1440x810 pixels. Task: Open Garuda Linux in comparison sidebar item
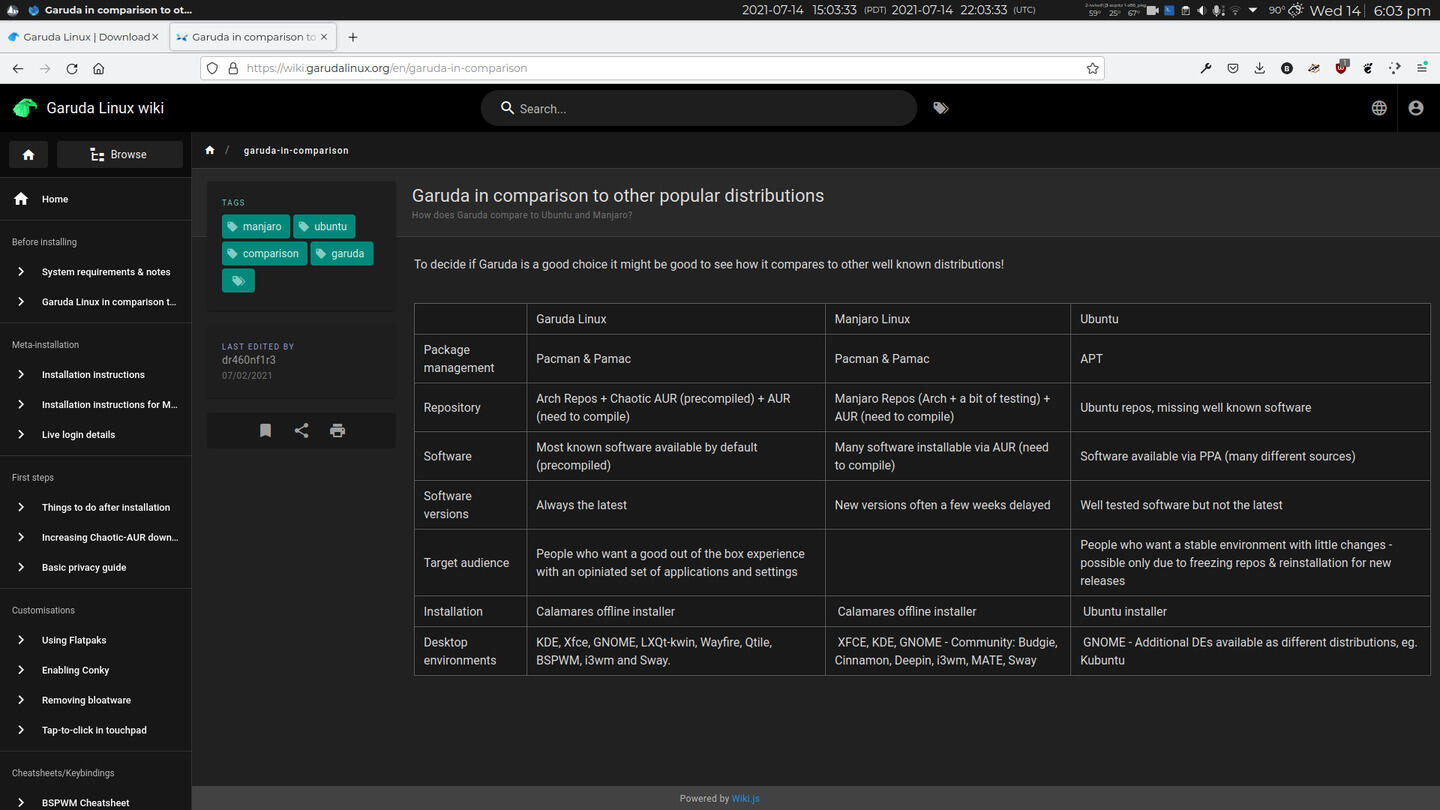click(x=95, y=302)
